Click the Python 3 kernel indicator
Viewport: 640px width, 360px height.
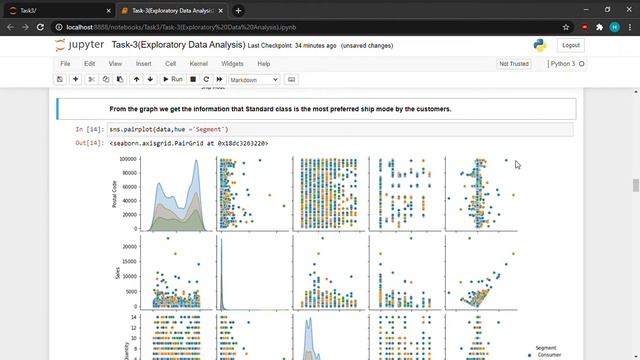tap(567, 64)
